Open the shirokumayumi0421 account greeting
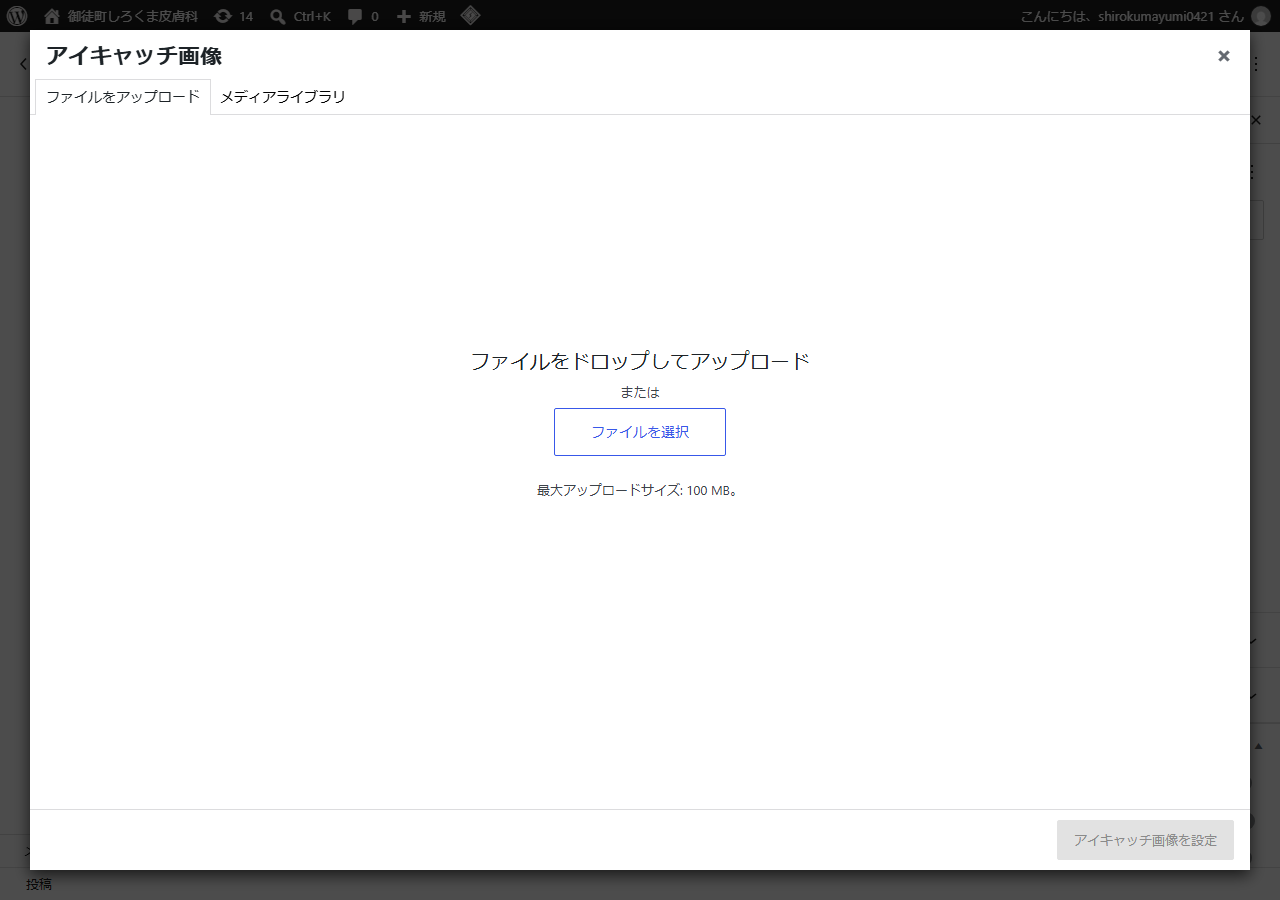1280x900 pixels. point(1132,16)
